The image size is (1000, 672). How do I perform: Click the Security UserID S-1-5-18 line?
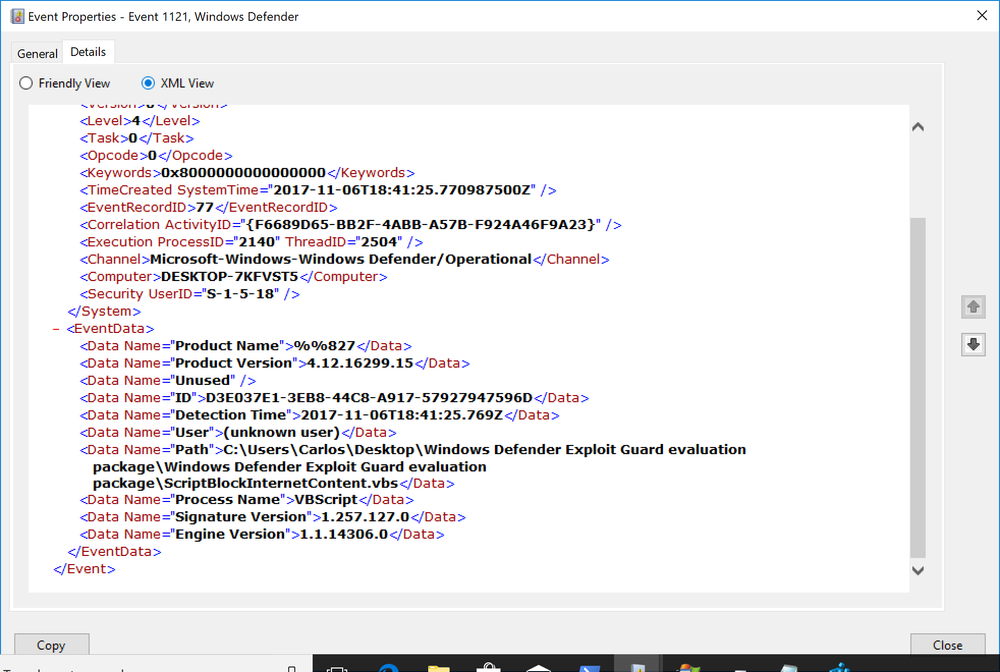pyautogui.click(x=189, y=294)
